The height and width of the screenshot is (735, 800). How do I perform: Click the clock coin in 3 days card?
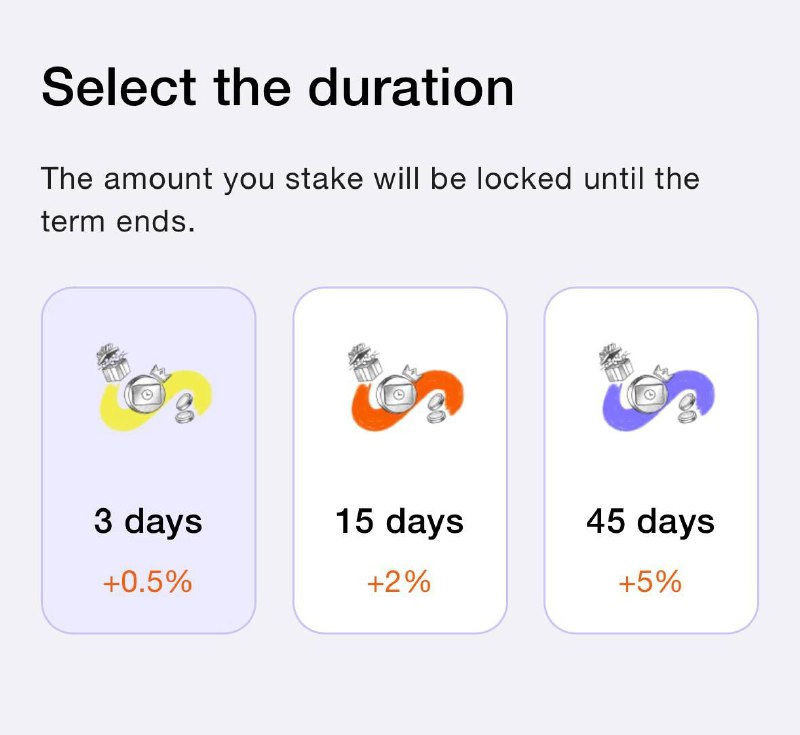(146, 394)
